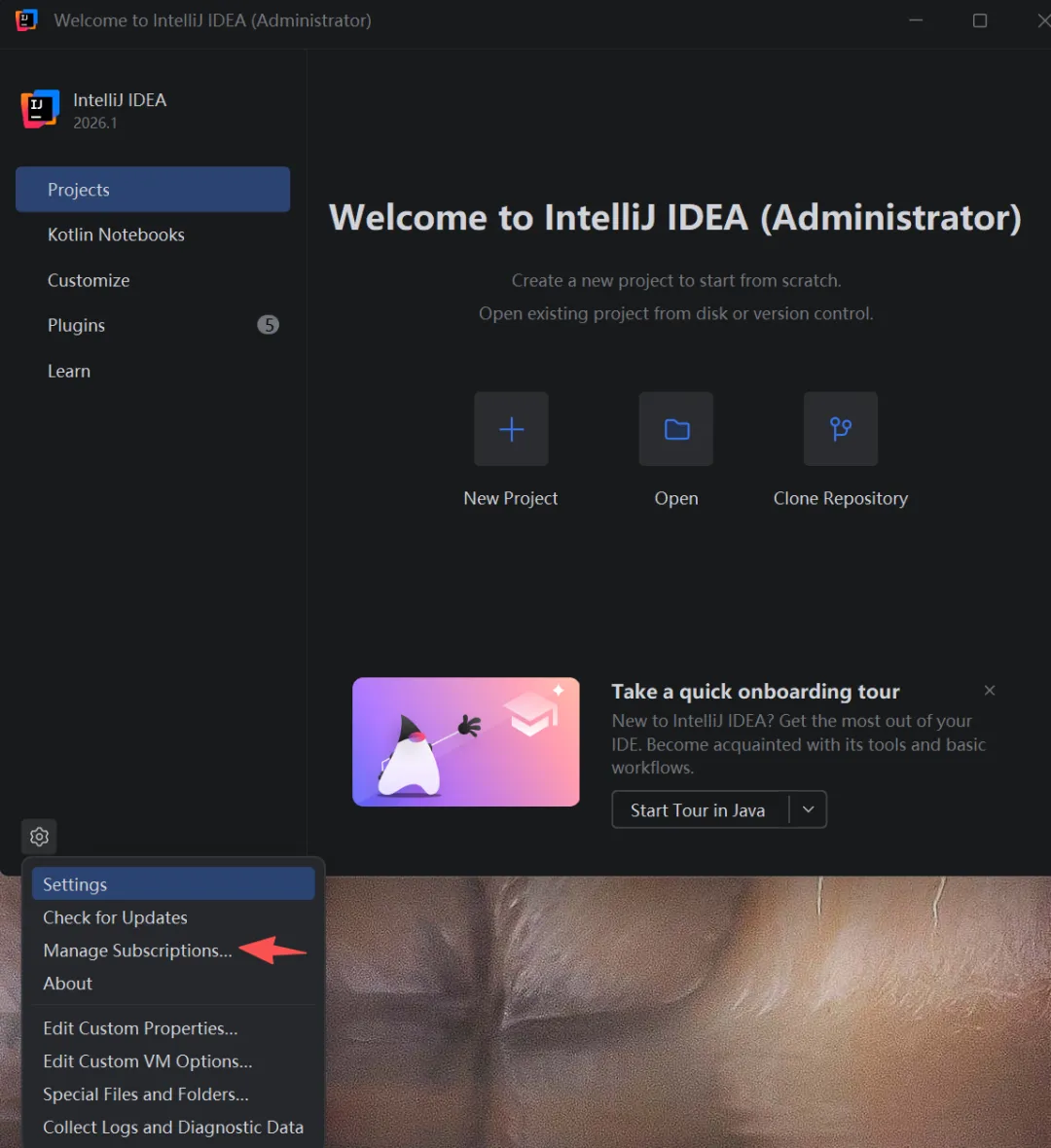Image resolution: width=1051 pixels, height=1148 pixels.
Task: Click the Clone Repository label
Action: (841, 498)
